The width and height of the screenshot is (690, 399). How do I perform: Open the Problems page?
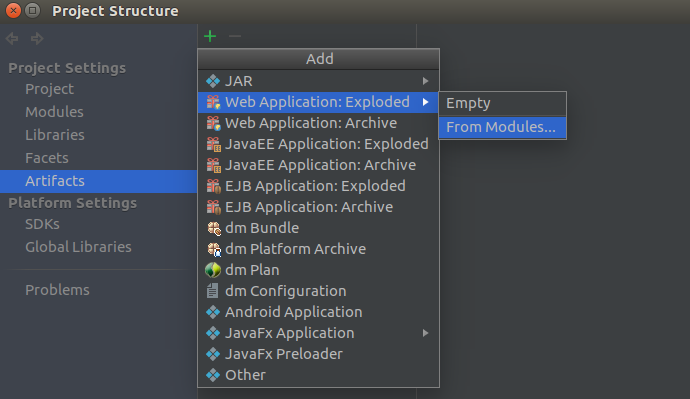tap(99, 290)
